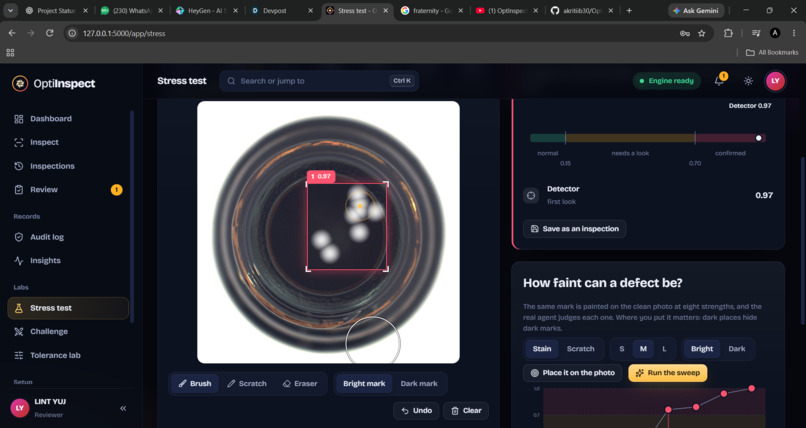Open browser media control icon
806x428 pixels.
pyautogui.click(x=756, y=33)
